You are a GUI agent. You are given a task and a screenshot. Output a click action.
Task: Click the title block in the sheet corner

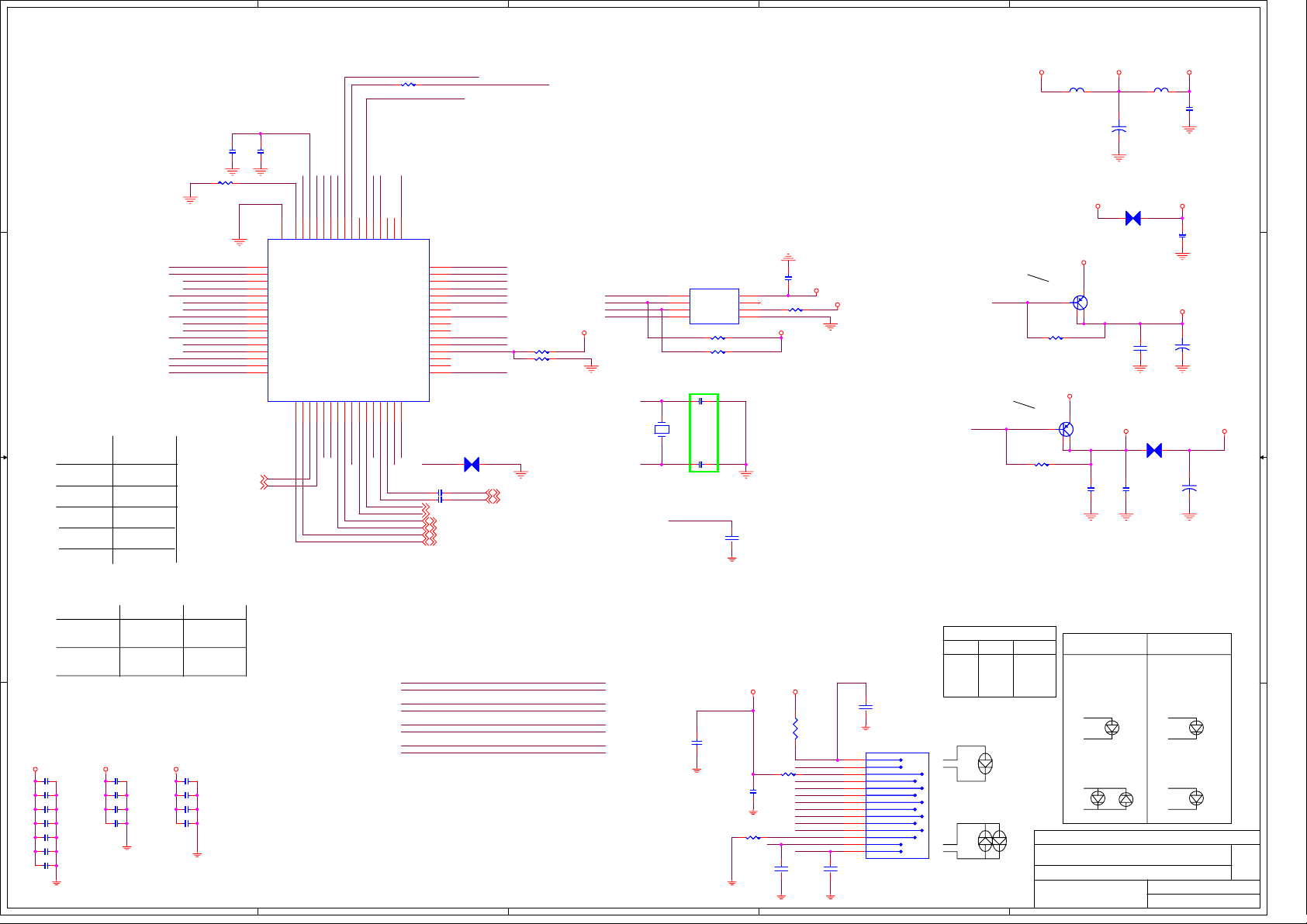tap(1147, 869)
